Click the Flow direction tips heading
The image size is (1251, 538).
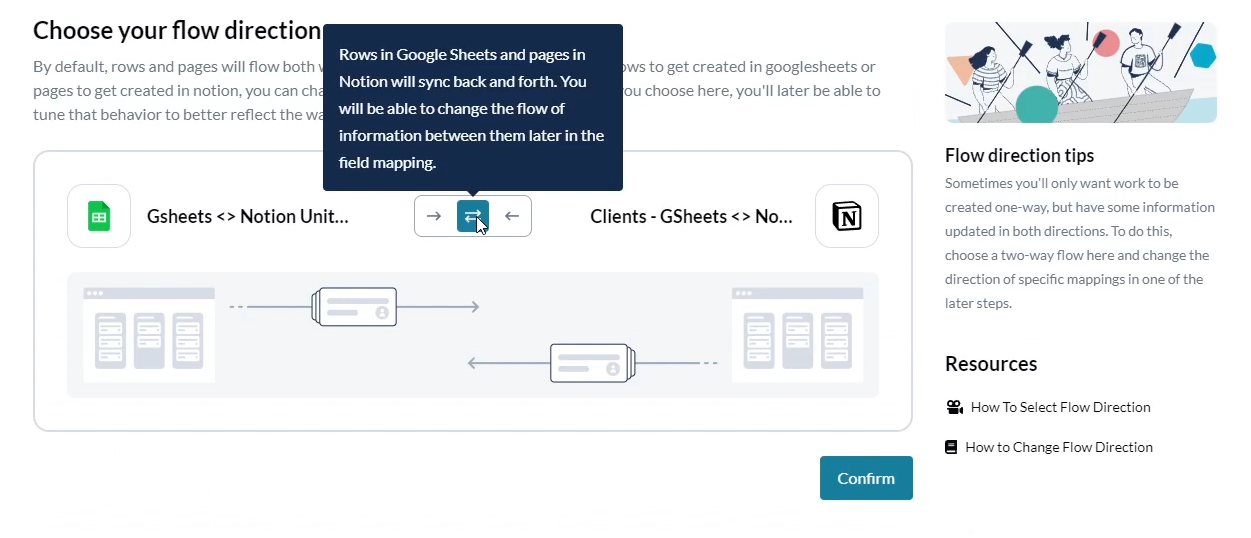click(1020, 155)
